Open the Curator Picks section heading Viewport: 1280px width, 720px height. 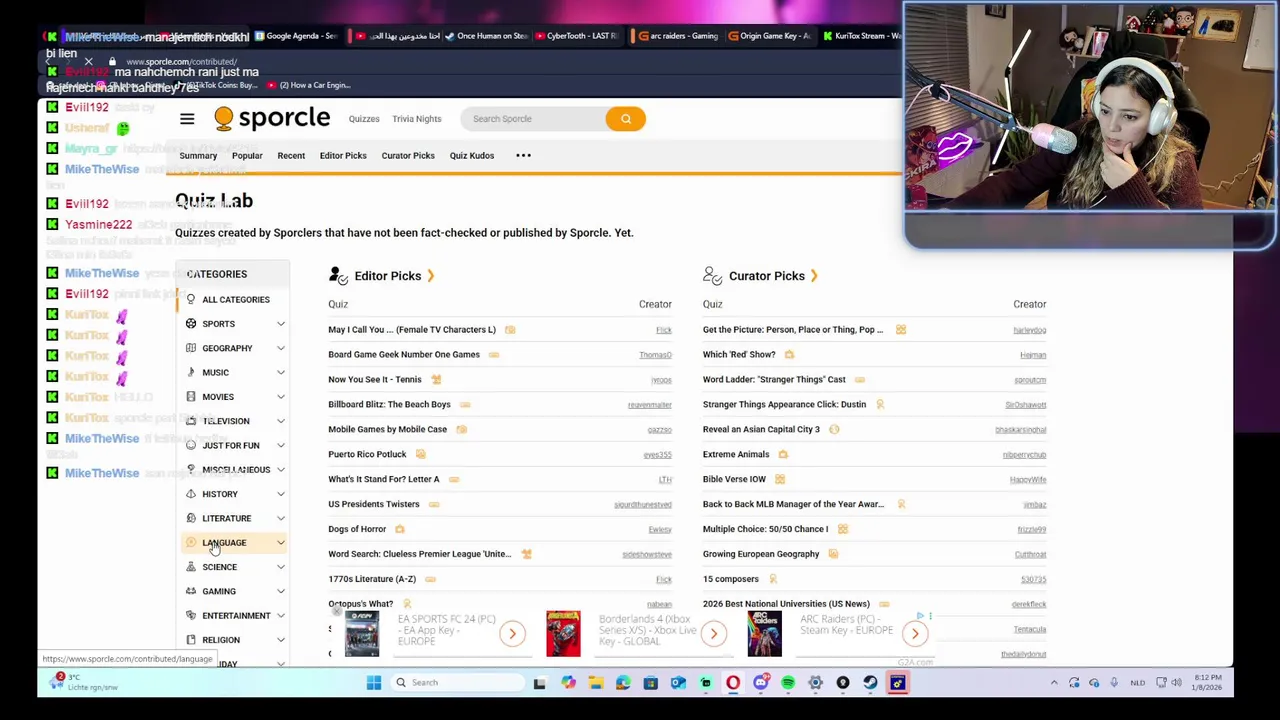767,276
